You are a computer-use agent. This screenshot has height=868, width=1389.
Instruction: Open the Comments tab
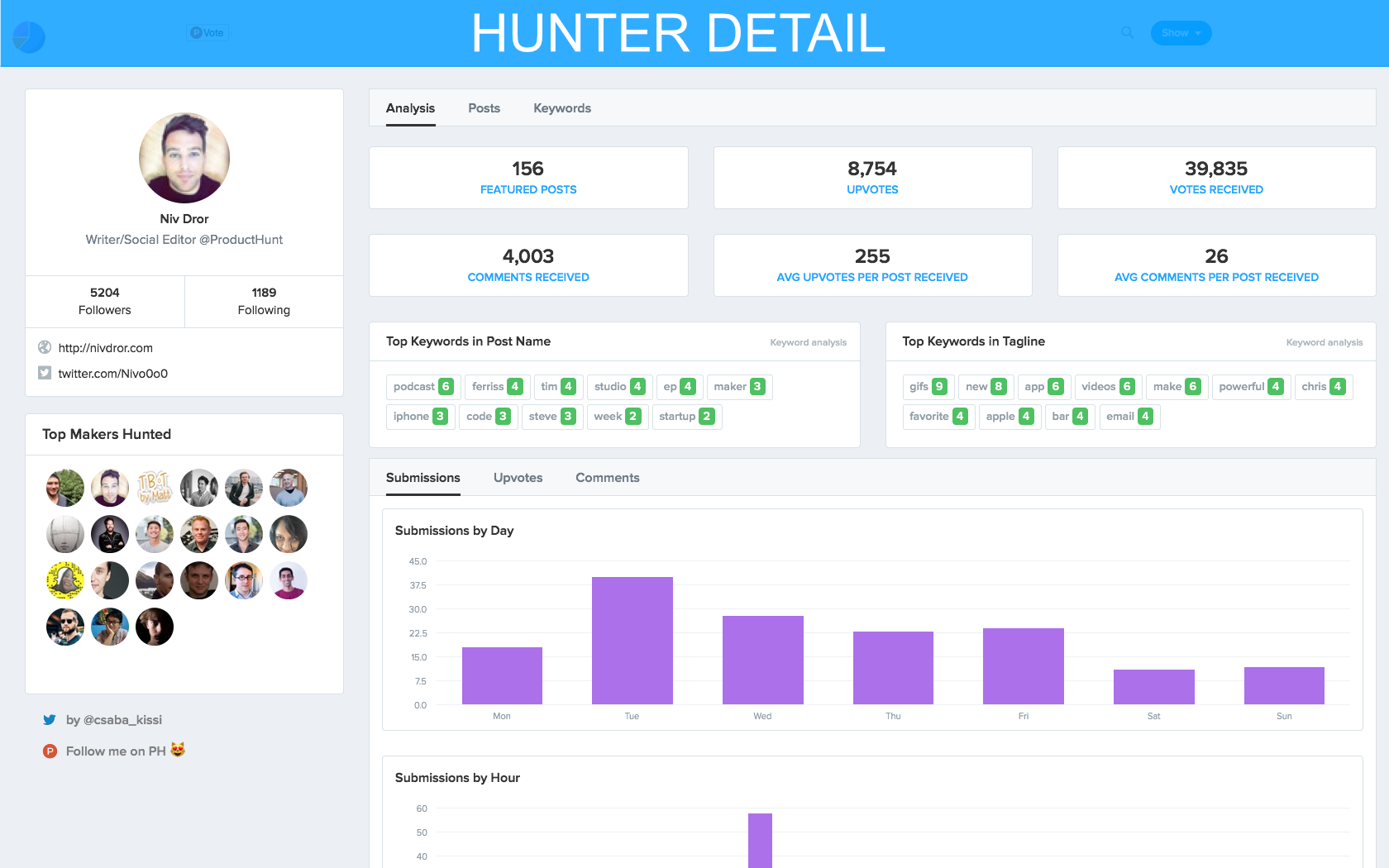[607, 478]
